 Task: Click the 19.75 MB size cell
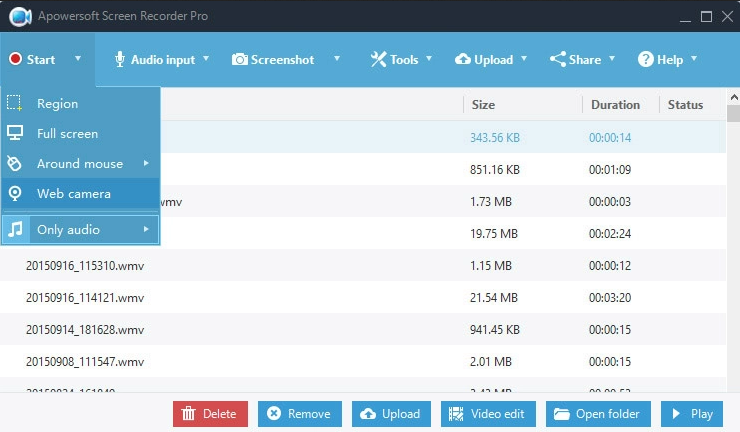click(x=494, y=234)
